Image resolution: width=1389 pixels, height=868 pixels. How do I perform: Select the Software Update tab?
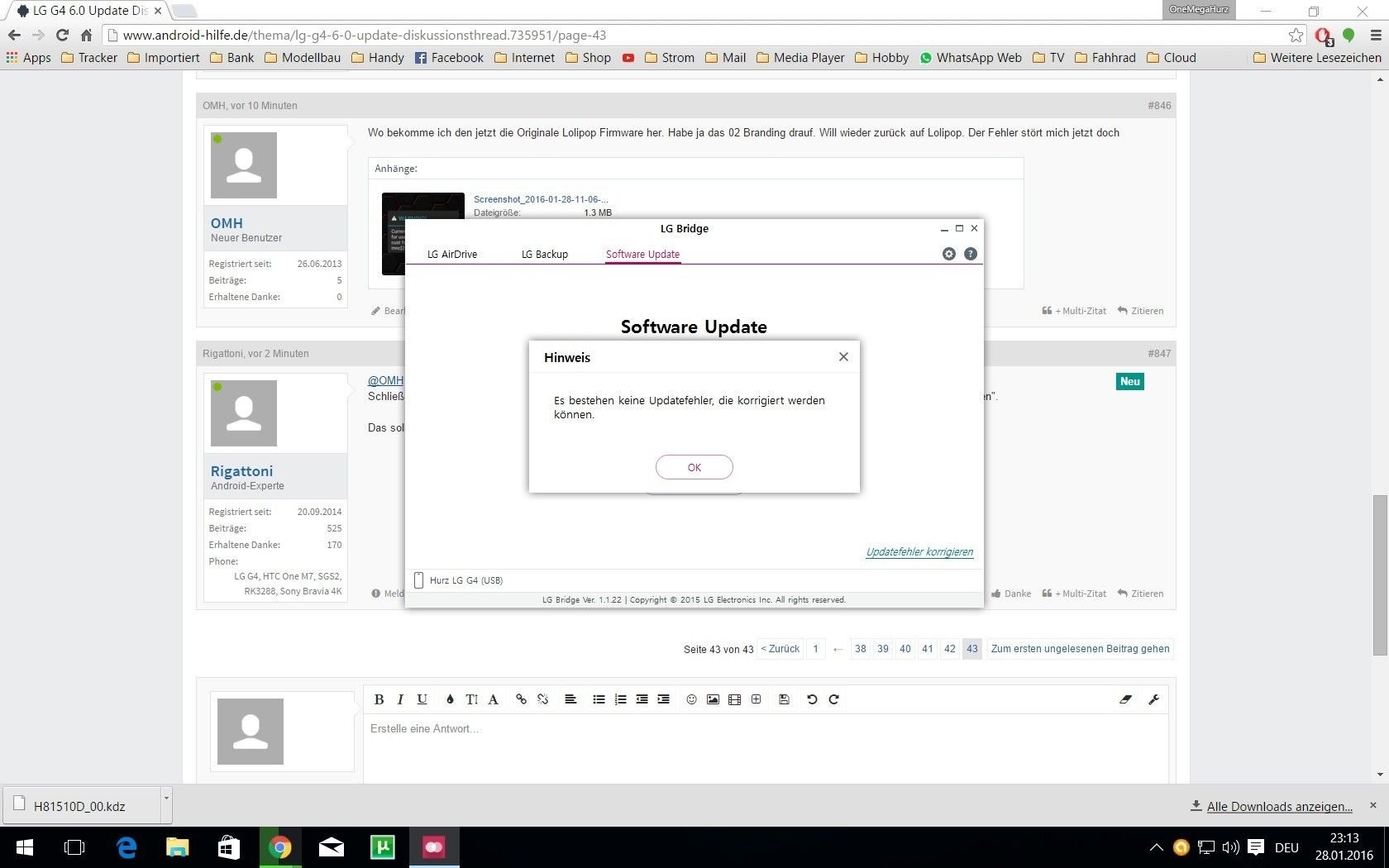642,255
